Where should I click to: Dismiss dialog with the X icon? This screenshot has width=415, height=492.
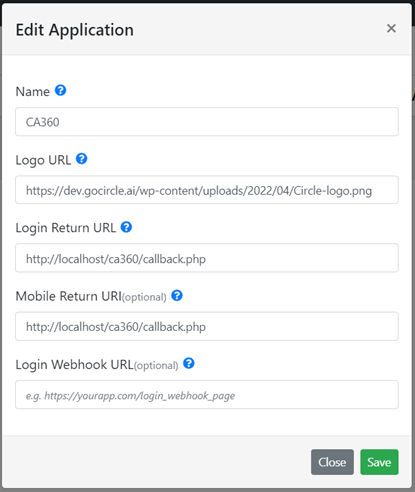(391, 28)
